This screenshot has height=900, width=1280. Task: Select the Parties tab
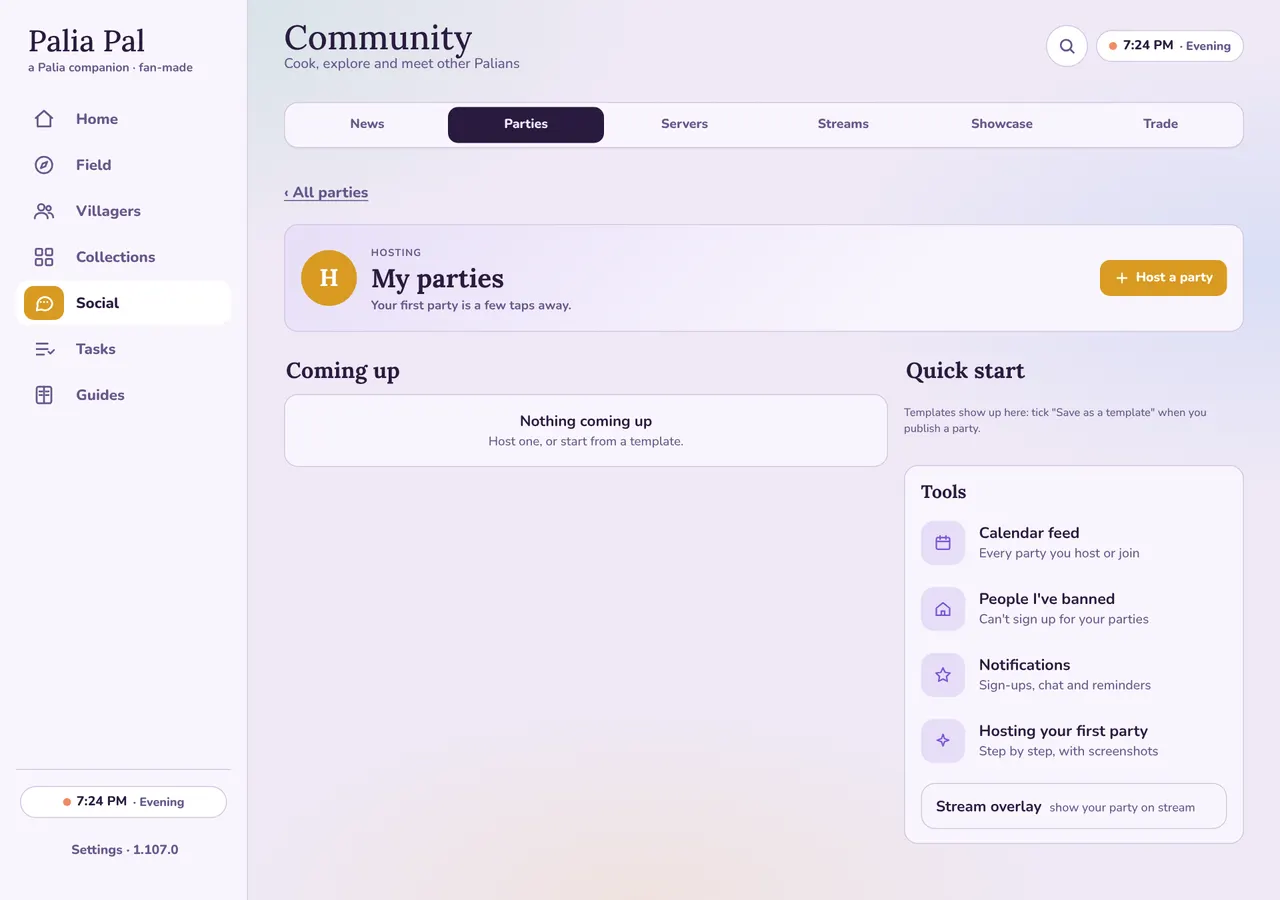coord(526,124)
